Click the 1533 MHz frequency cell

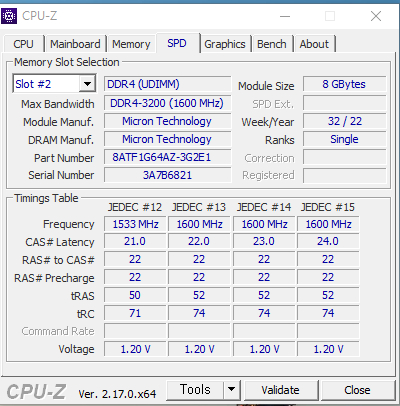tap(135, 224)
